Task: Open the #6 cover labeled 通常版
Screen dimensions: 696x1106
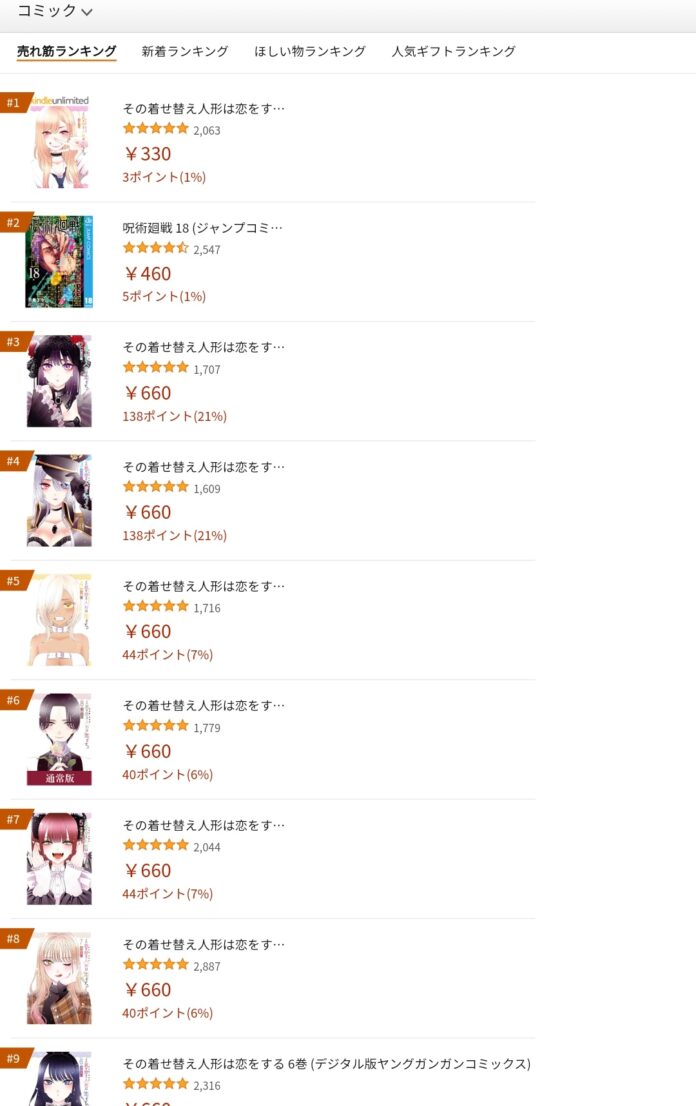Action: [x=59, y=739]
